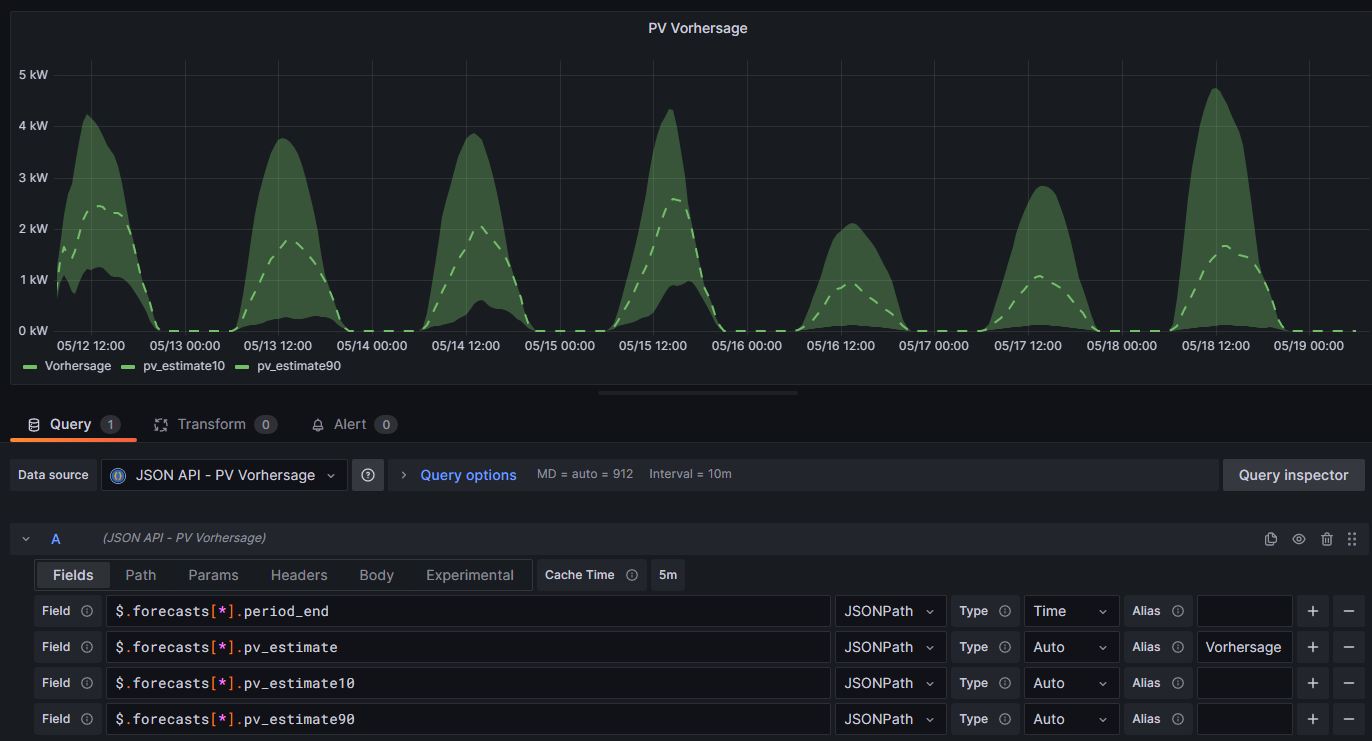1372x741 pixels.
Task: Duplicate query A with the copy icon
Action: [x=1271, y=539]
